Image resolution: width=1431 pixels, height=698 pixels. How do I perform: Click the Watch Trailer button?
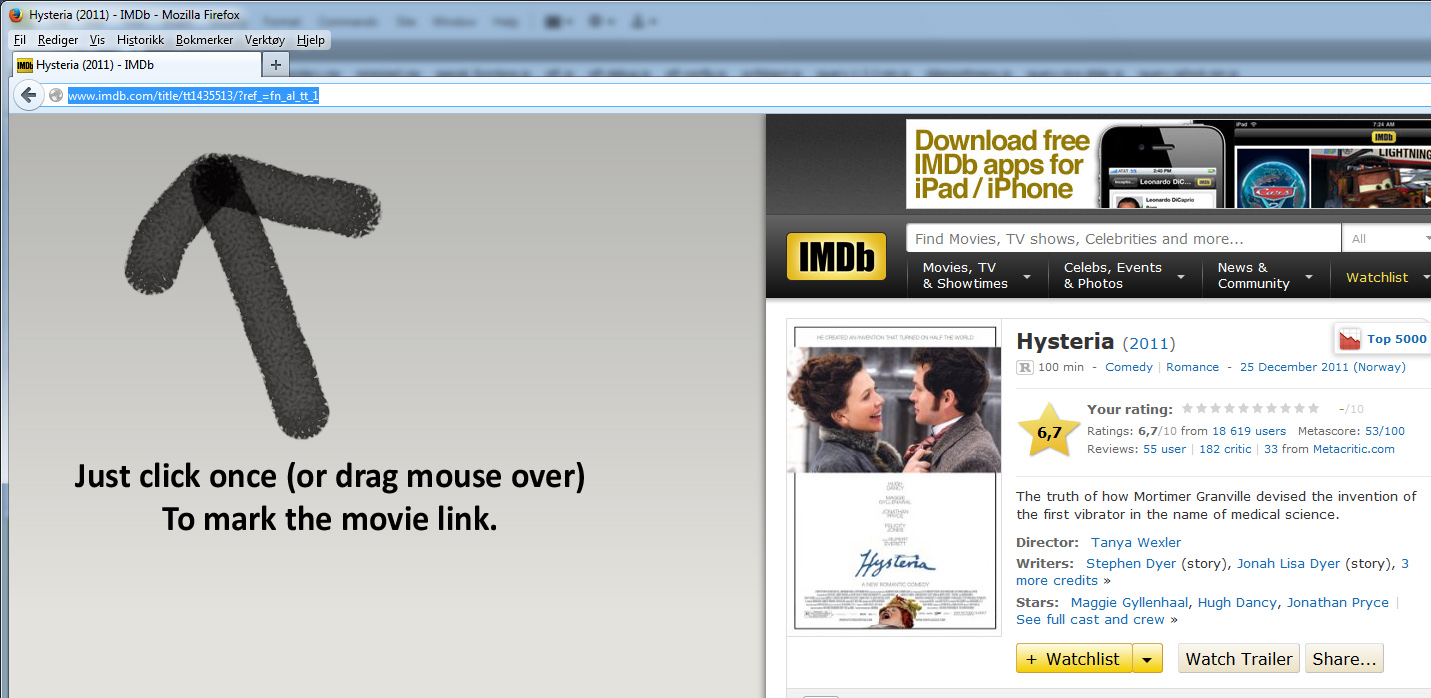click(1239, 659)
